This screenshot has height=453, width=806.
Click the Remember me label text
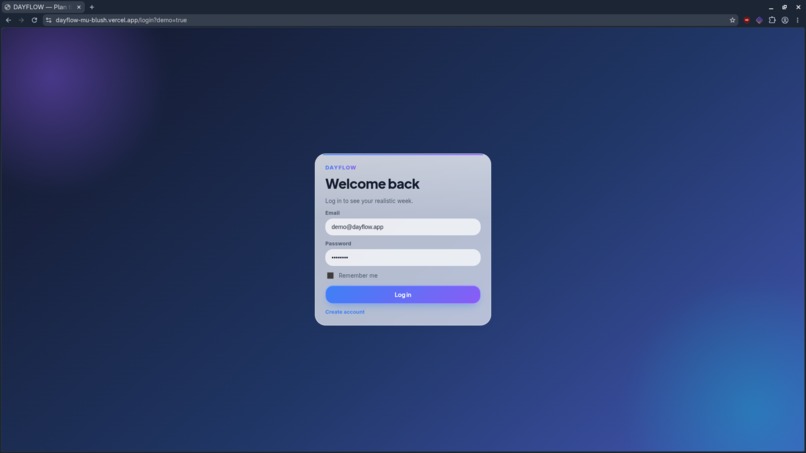pyautogui.click(x=358, y=276)
